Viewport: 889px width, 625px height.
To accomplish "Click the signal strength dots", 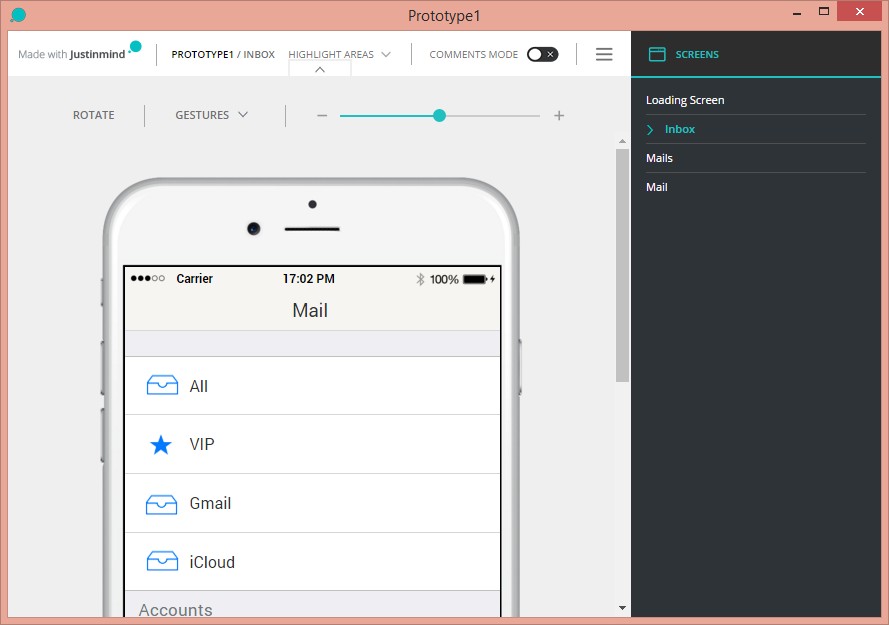I will coord(147,278).
